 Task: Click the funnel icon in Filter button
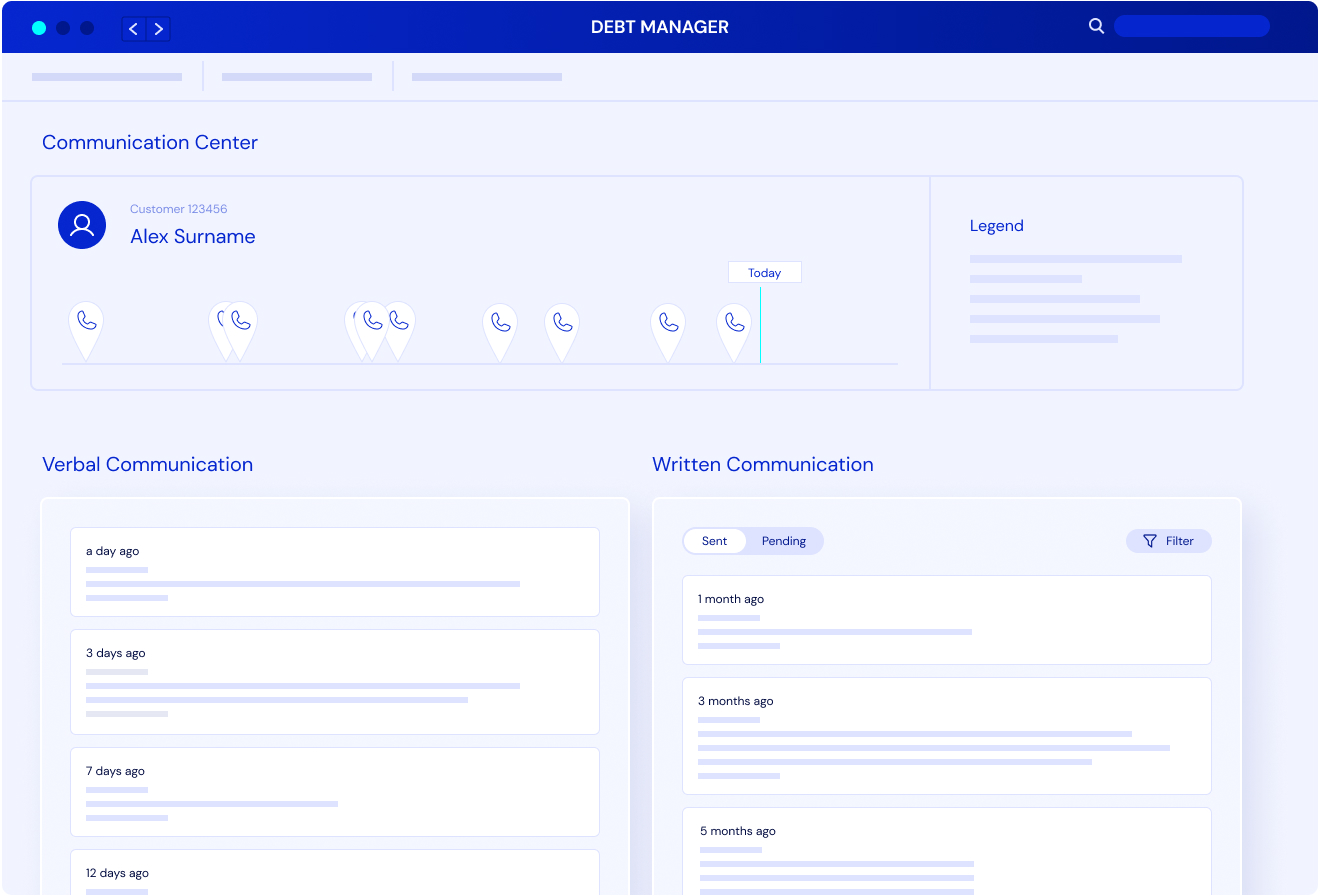tap(1150, 541)
